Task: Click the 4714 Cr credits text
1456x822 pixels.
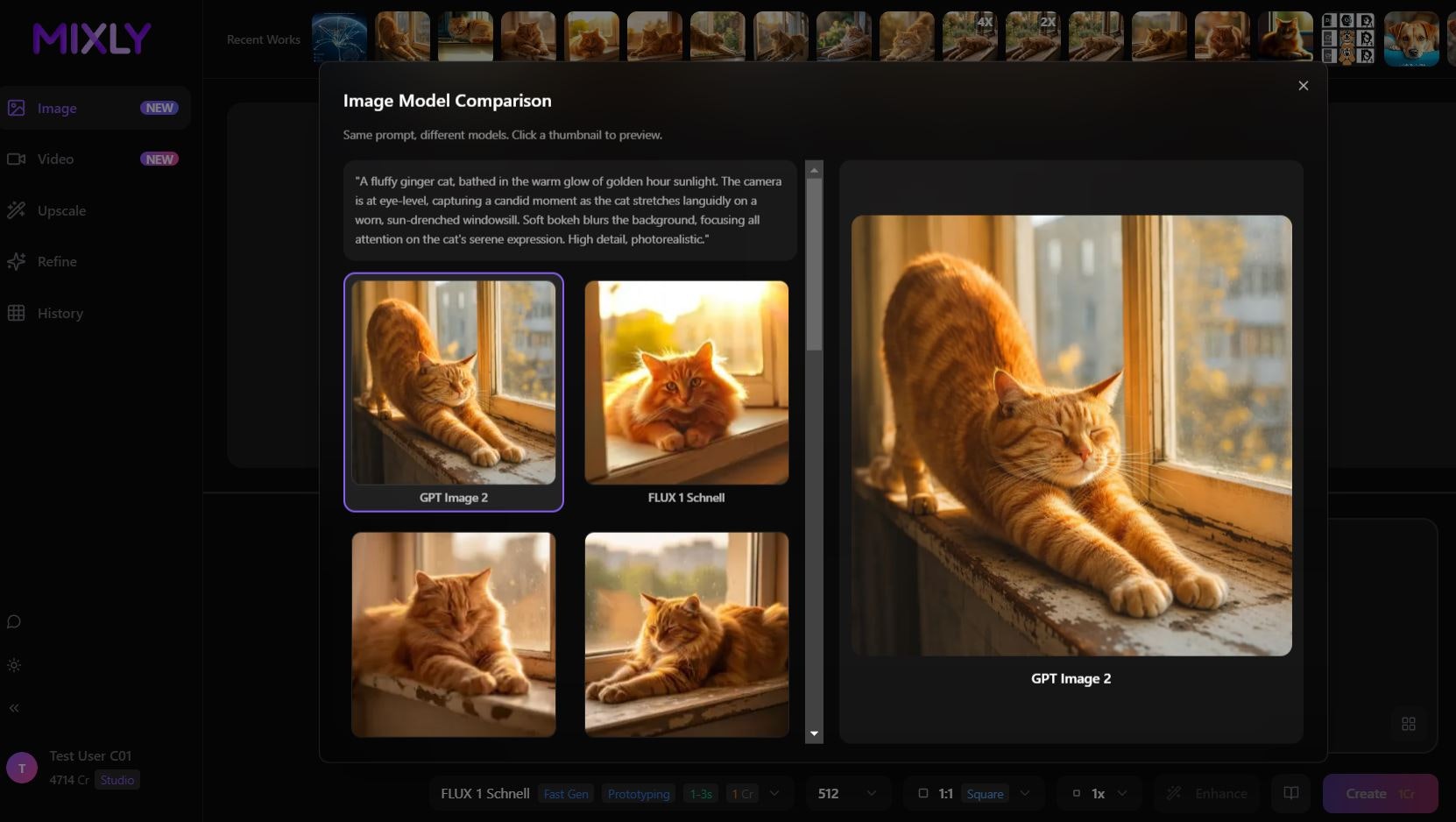Action: click(69, 780)
